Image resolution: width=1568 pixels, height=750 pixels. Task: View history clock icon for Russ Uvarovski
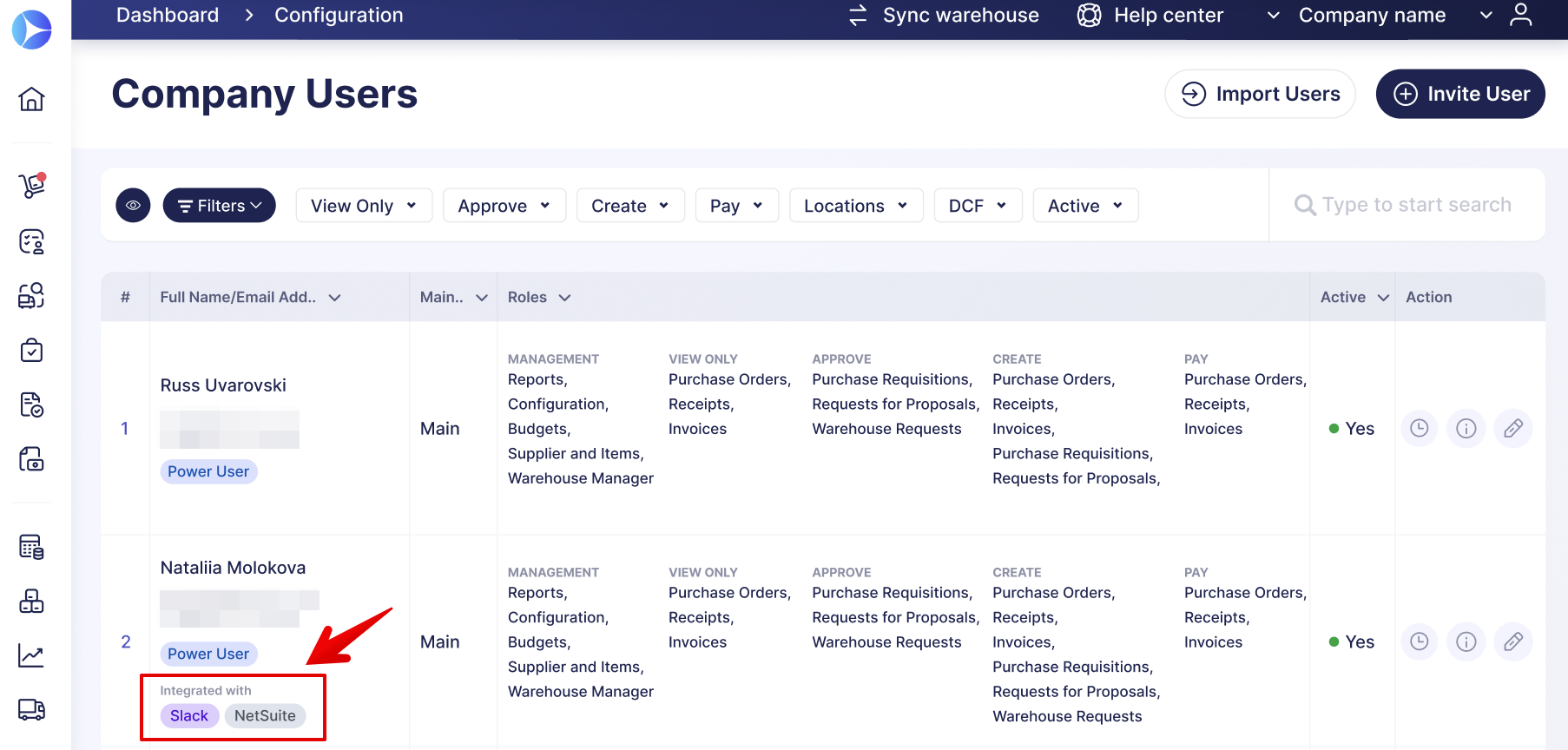coord(1419,428)
